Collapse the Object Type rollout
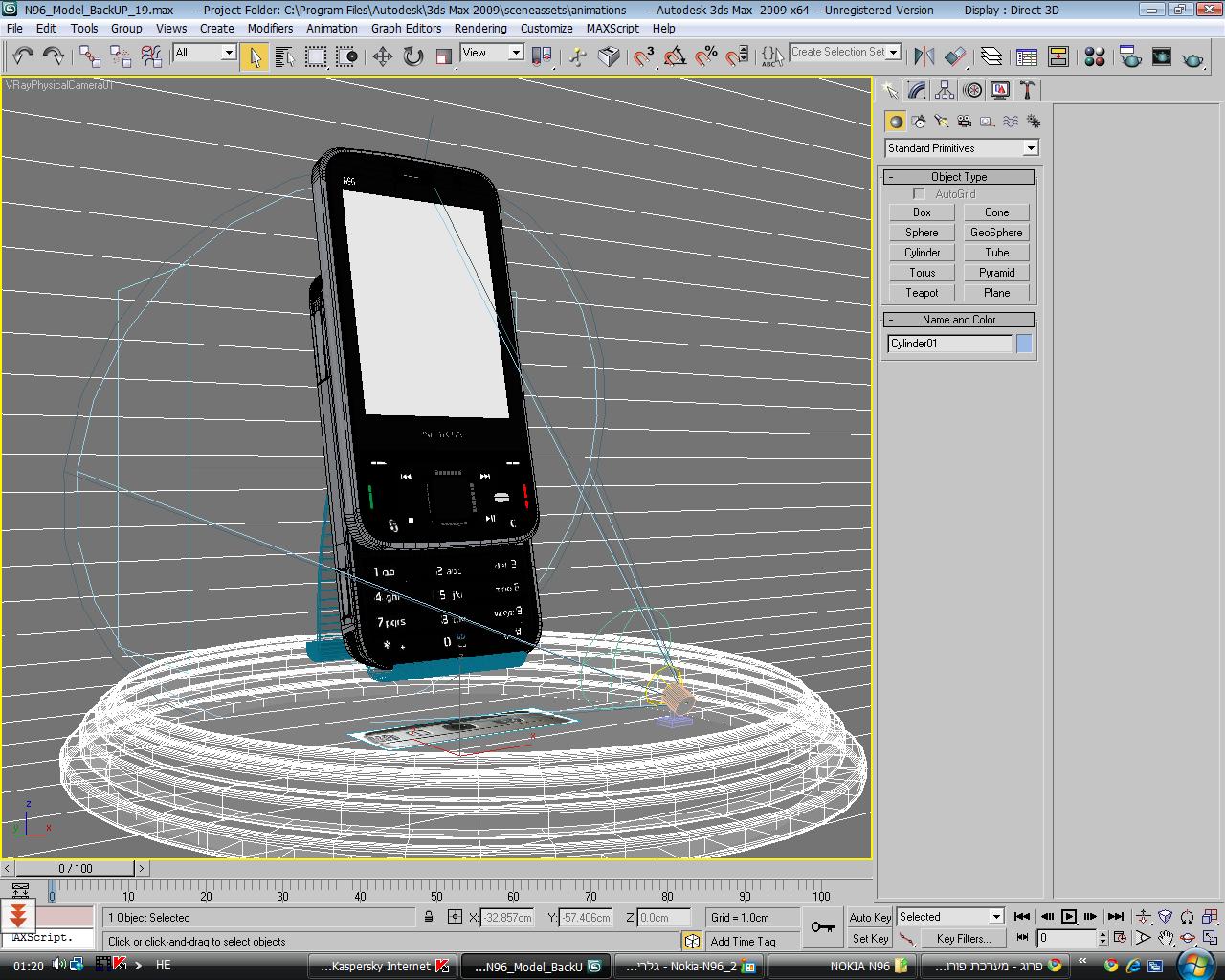This screenshot has height=980, width=1225. coord(959,177)
